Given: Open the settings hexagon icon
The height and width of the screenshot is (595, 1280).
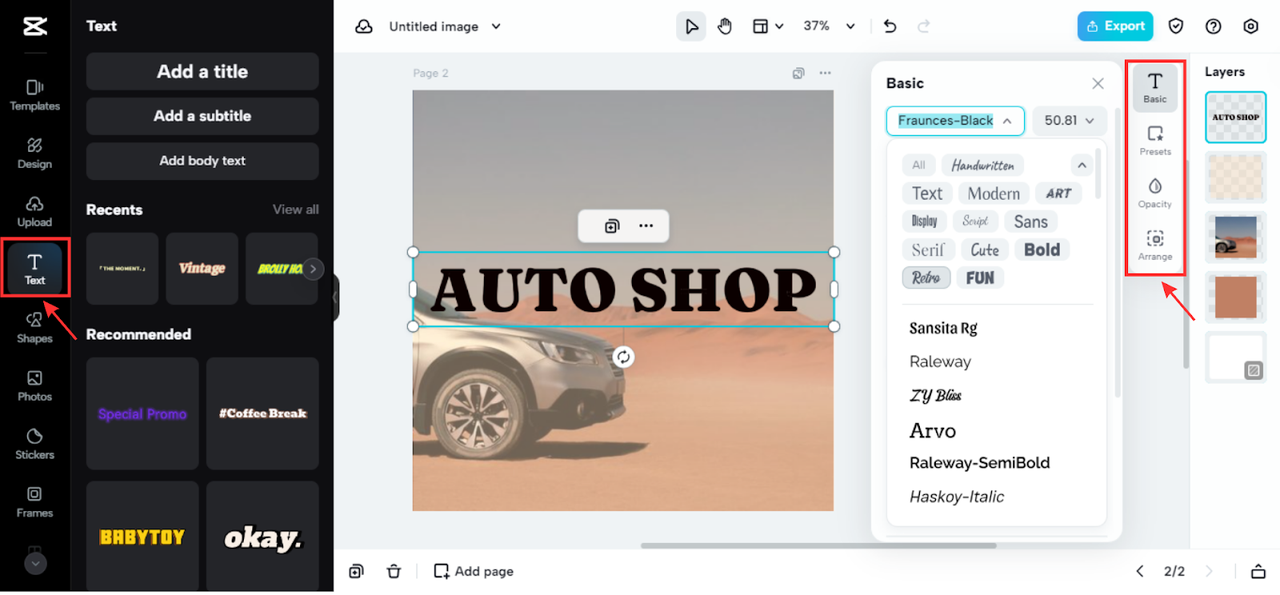Looking at the screenshot, I should (1250, 26).
